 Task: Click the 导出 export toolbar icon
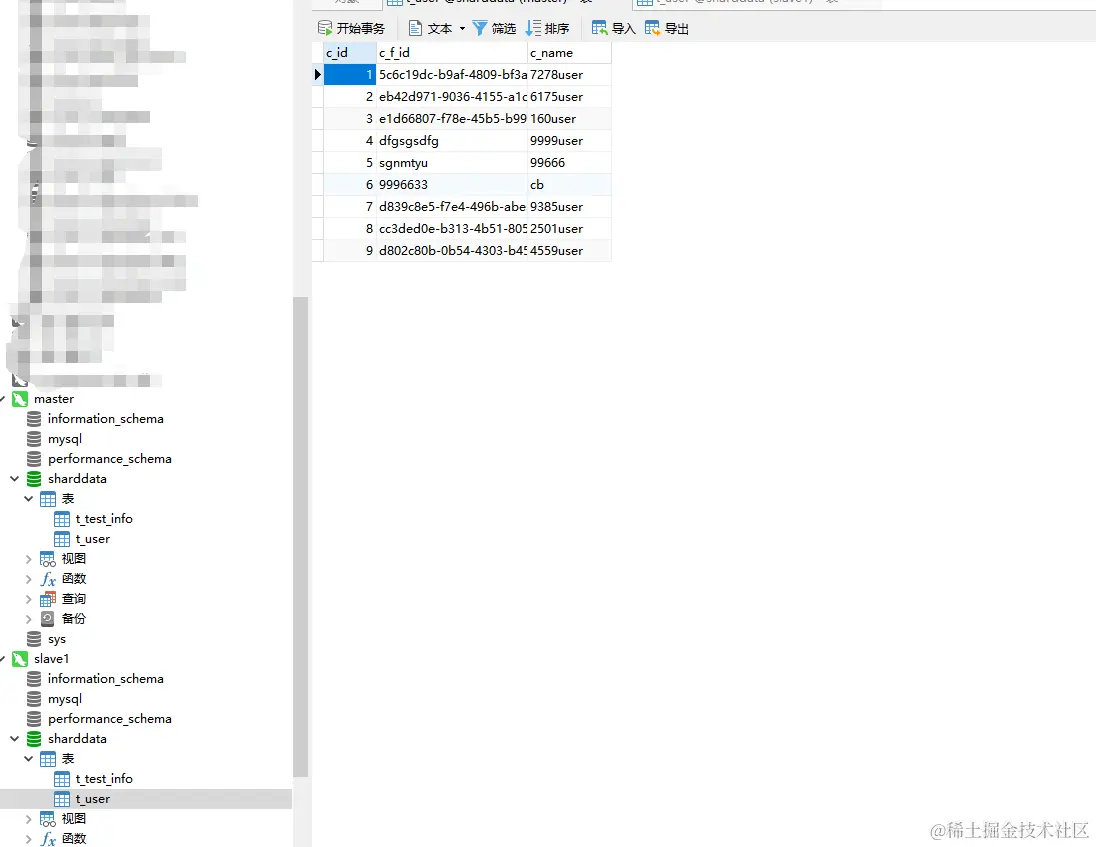pos(652,28)
